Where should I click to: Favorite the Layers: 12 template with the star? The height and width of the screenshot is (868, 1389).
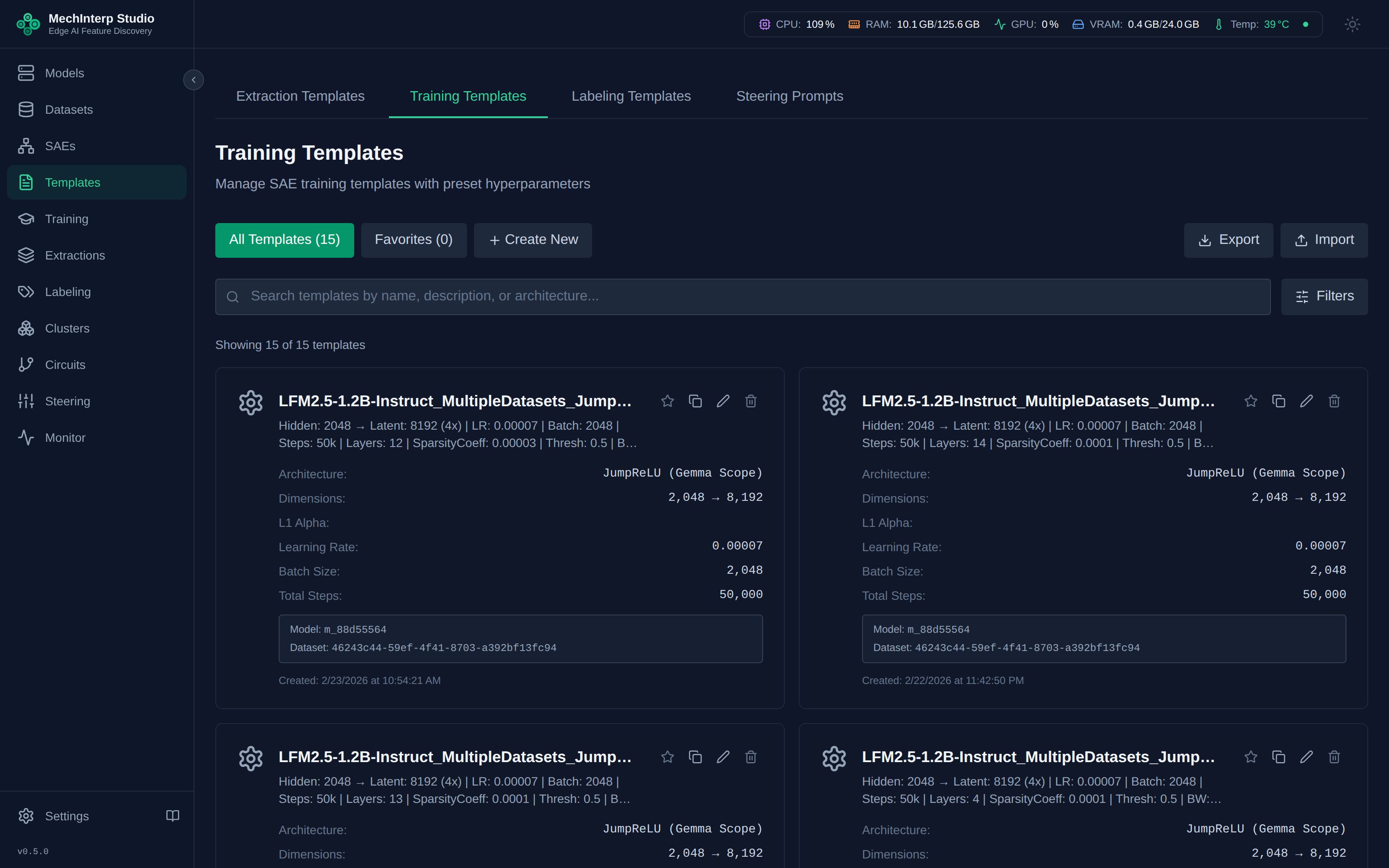tap(667, 401)
